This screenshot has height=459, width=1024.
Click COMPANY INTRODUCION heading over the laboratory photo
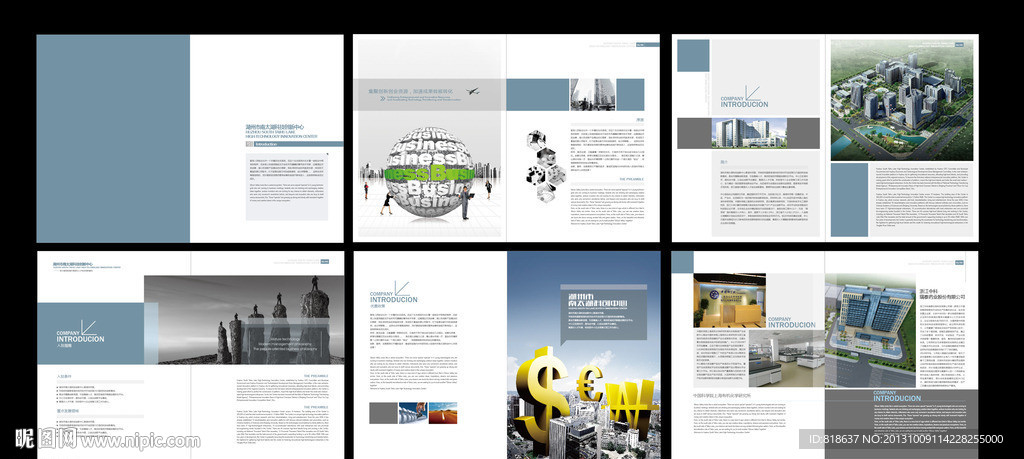click(x=791, y=322)
